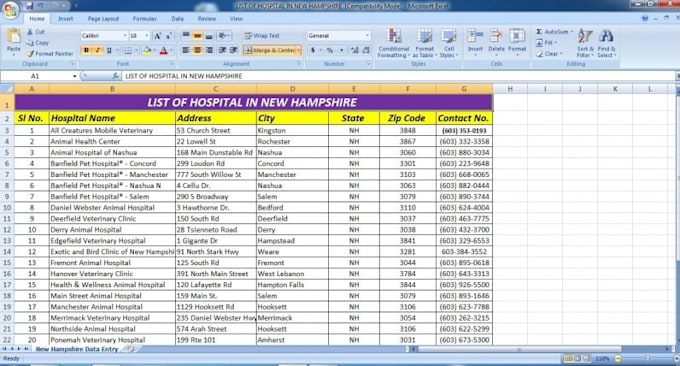Click the formula bar input field
The width and height of the screenshot is (680, 366).
point(399,76)
